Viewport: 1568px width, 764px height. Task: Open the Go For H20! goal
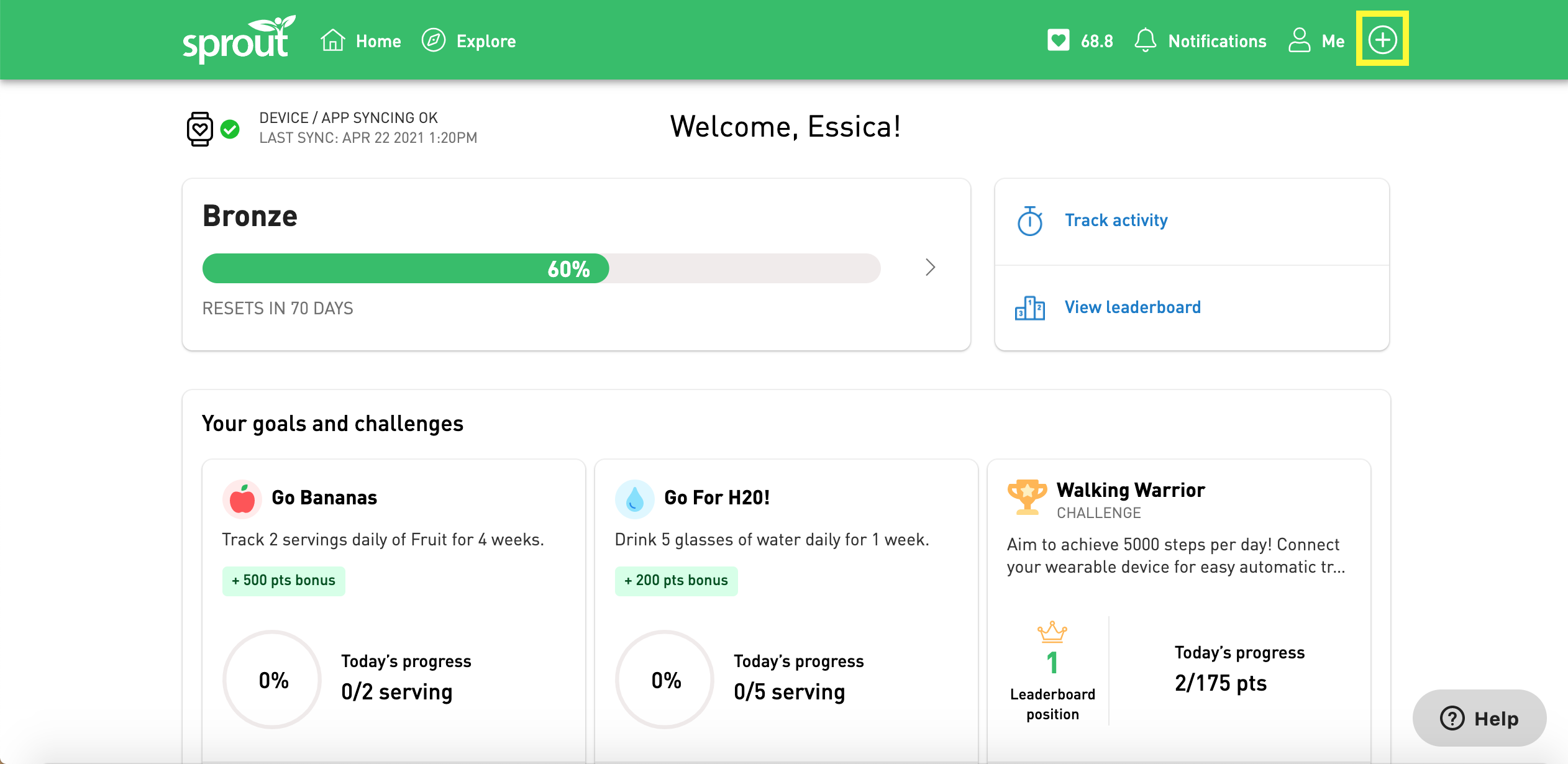(717, 498)
